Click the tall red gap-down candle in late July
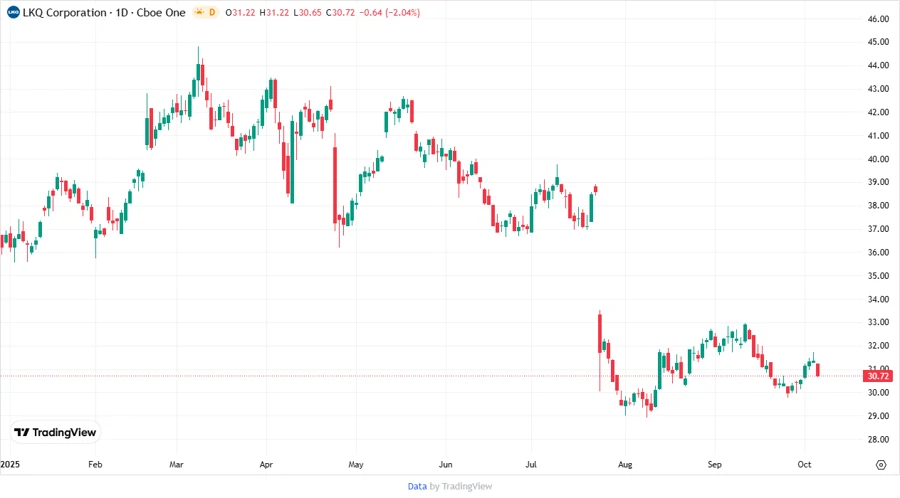900x498 pixels. [599, 333]
